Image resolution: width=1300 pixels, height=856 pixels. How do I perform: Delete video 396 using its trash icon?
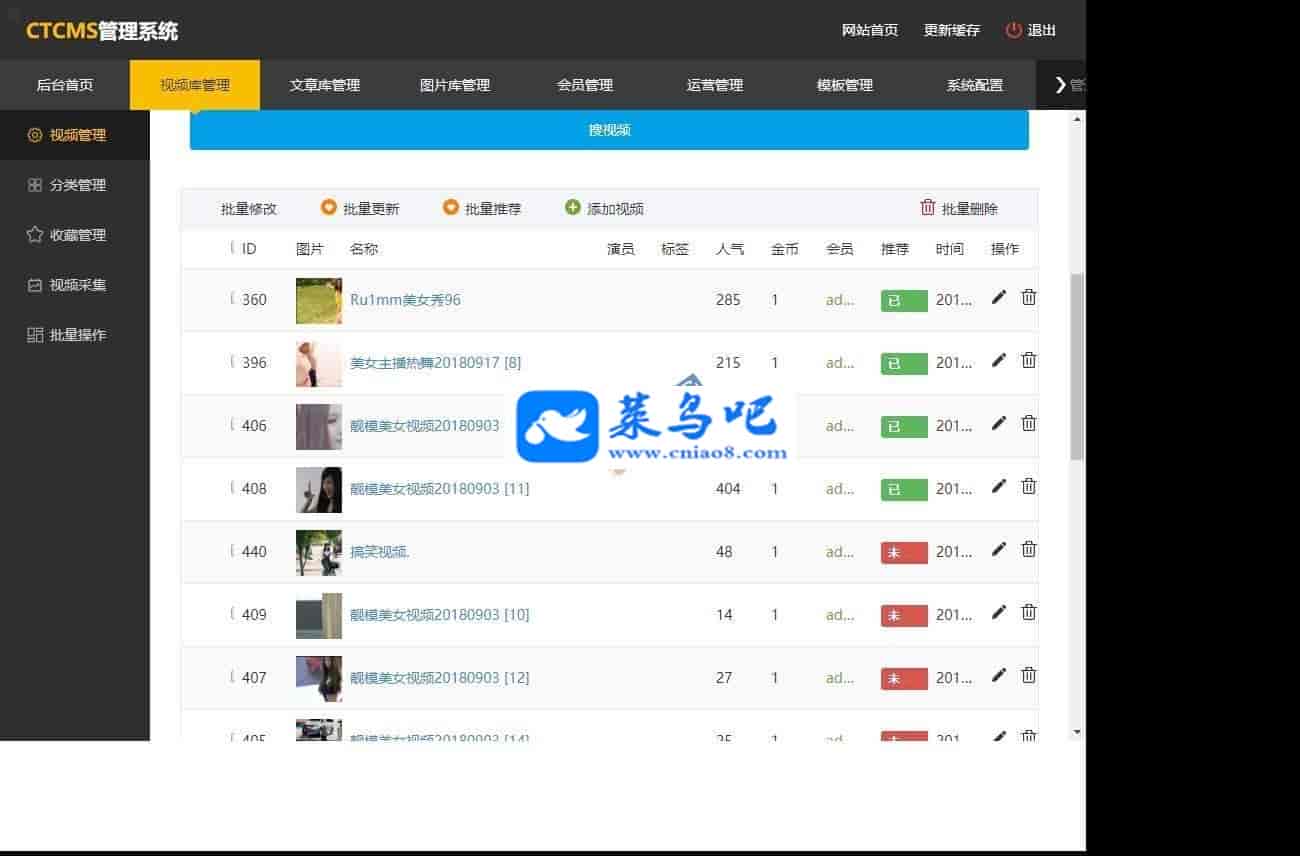click(x=1028, y=360)
